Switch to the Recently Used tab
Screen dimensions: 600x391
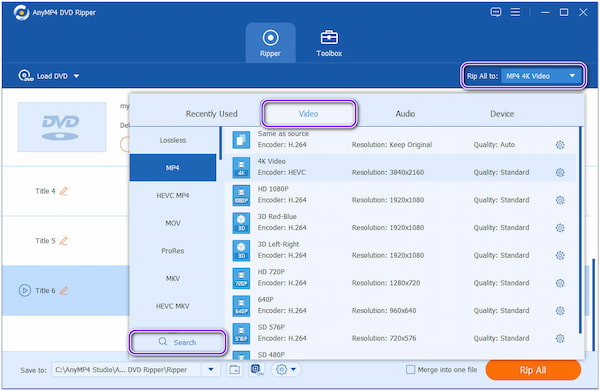click(x=211, y=114)
